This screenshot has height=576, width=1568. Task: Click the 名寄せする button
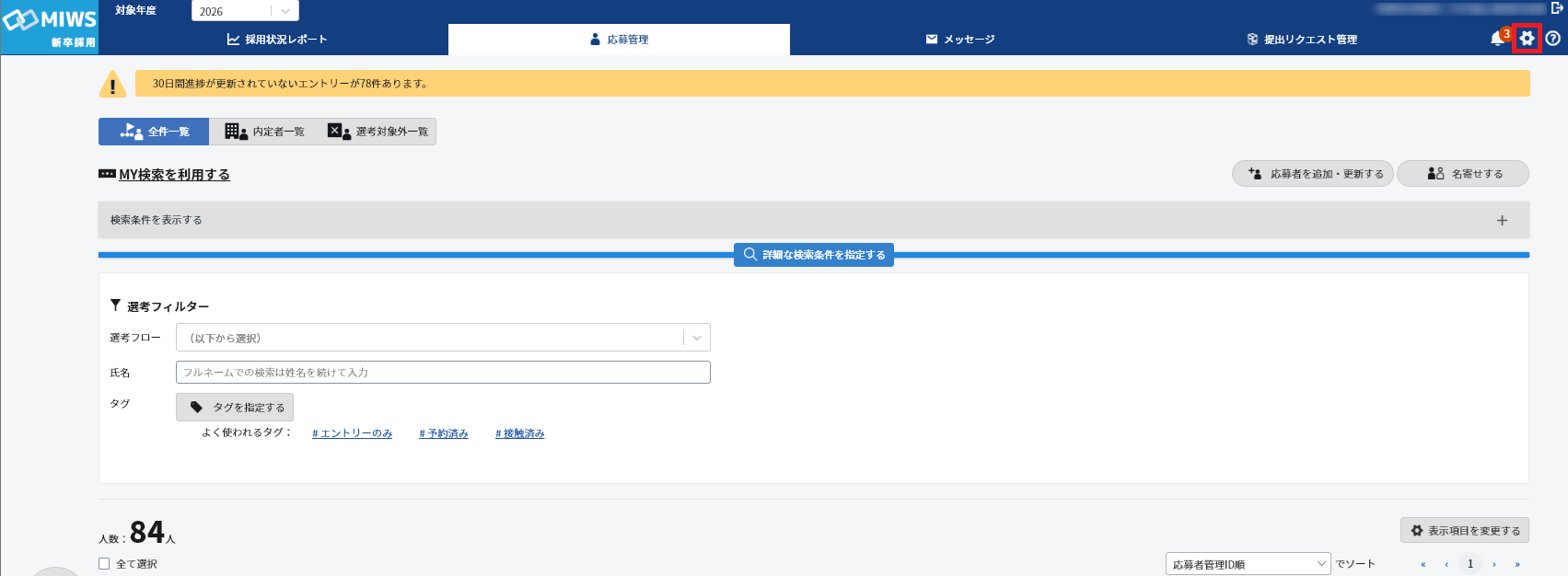click(1463, 174)
